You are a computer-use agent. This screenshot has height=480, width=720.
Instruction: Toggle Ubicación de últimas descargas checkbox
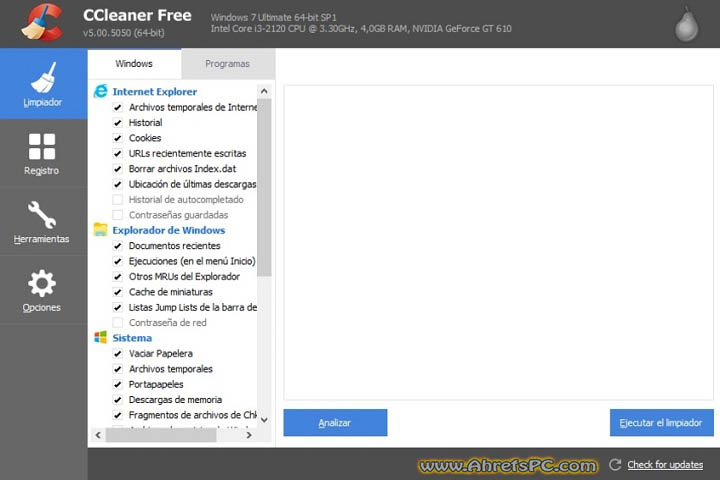[x=118, y=184]
